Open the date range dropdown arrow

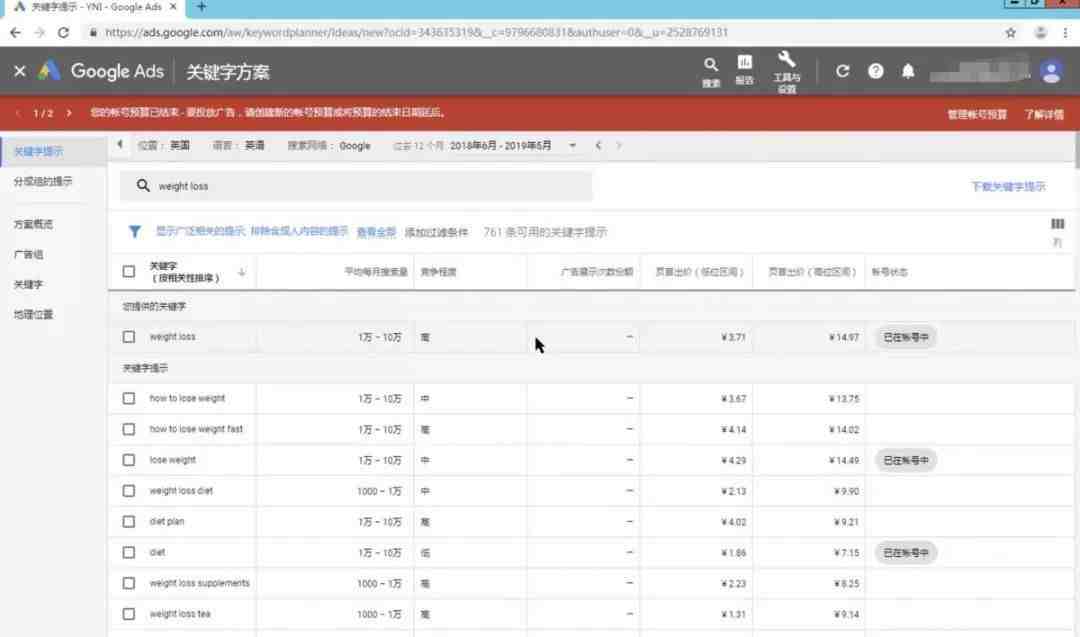coord(572,145)
